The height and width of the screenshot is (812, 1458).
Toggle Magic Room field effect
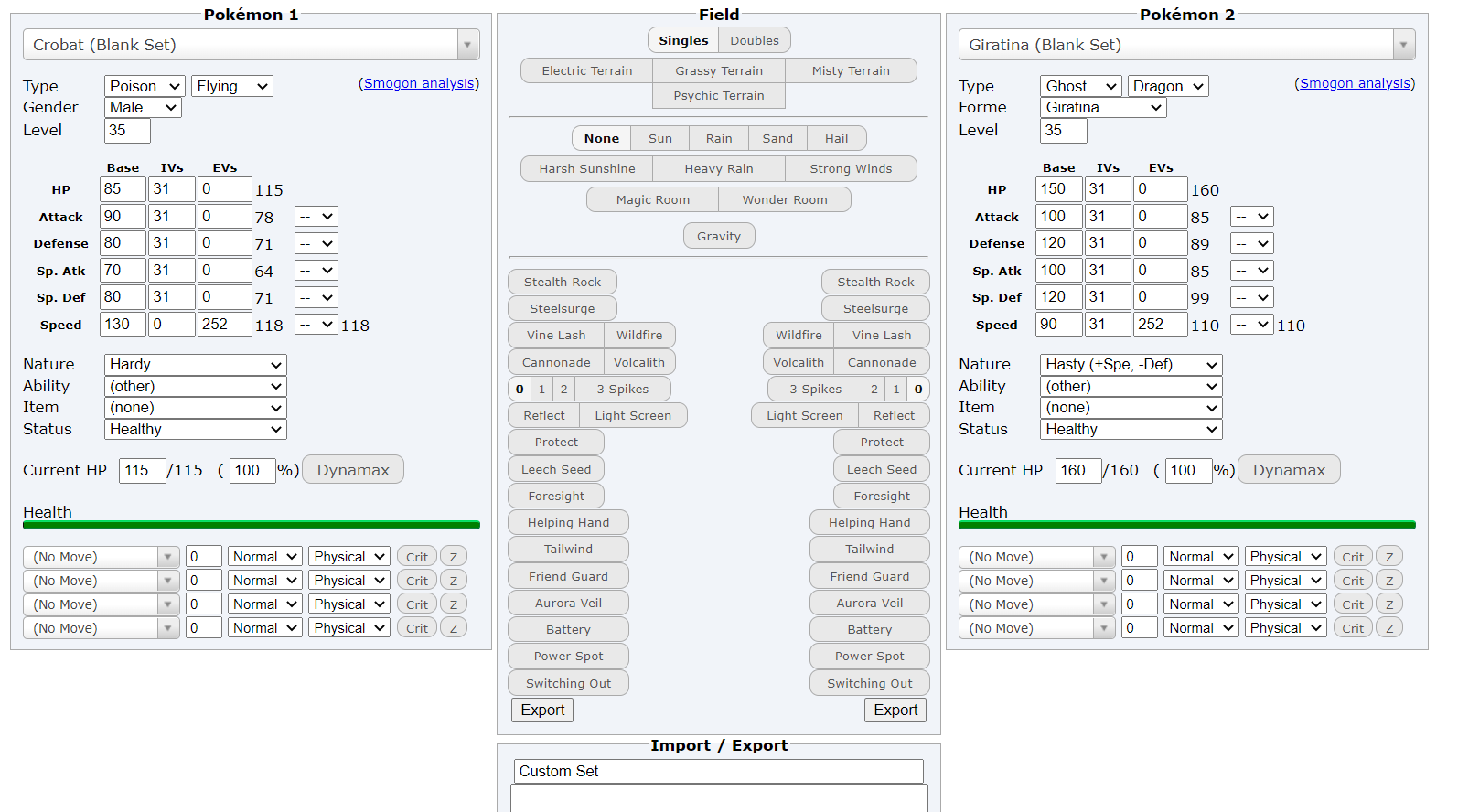pos(652,199)
